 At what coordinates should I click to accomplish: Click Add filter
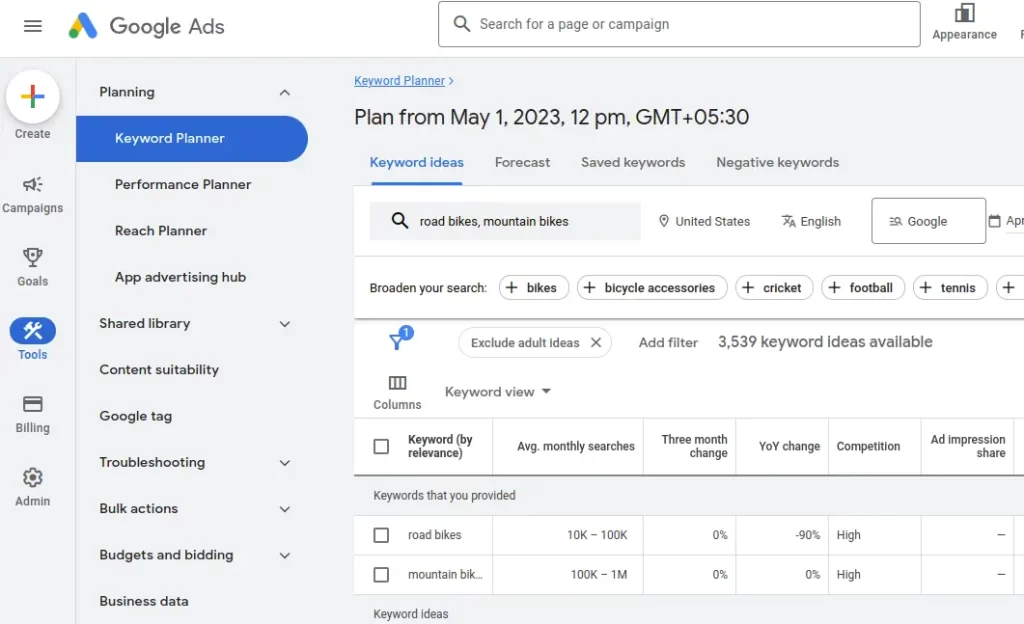pyautogui.click(x=668, y=343)
